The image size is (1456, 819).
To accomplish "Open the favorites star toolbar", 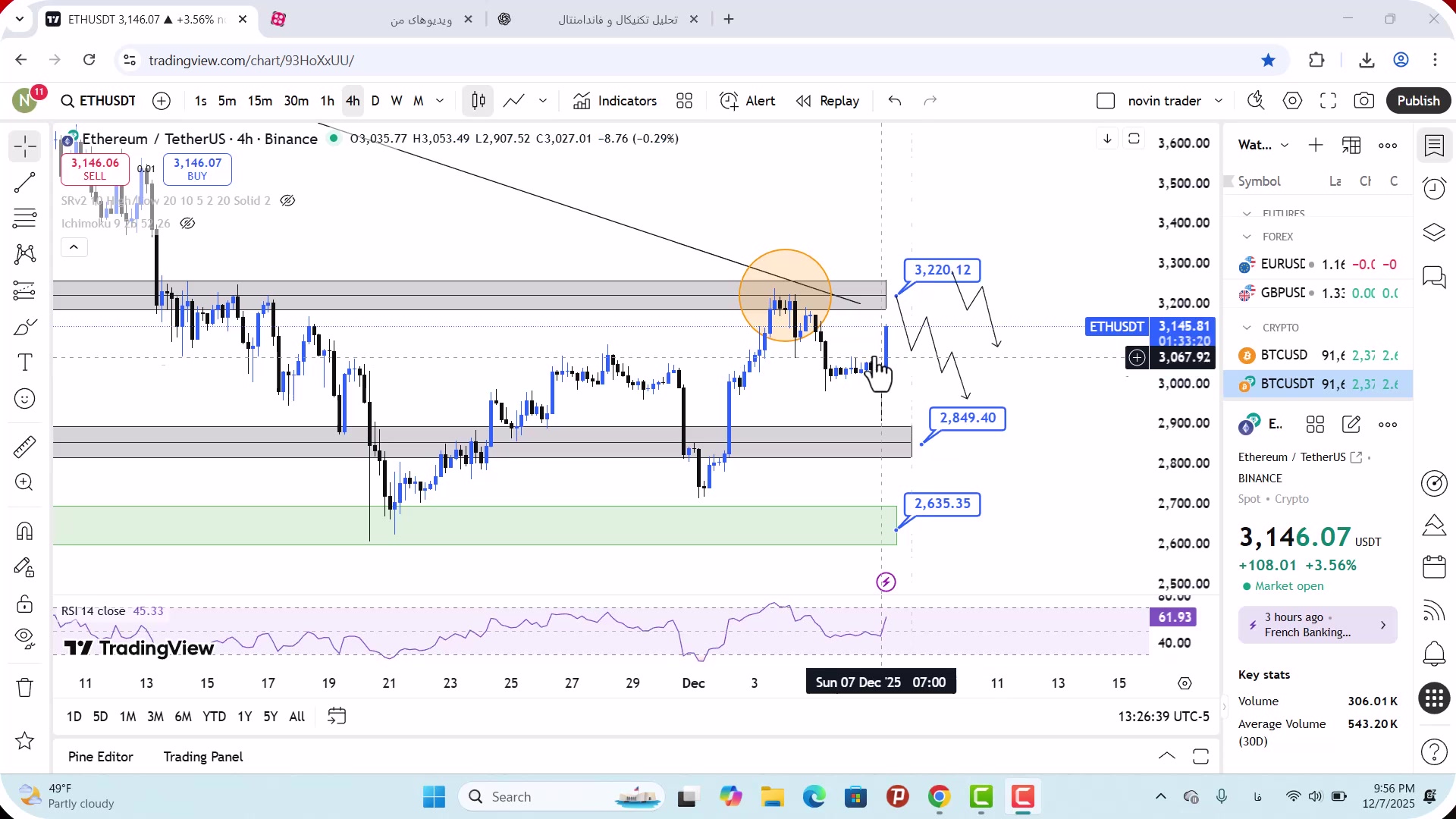I will [25, 741].
